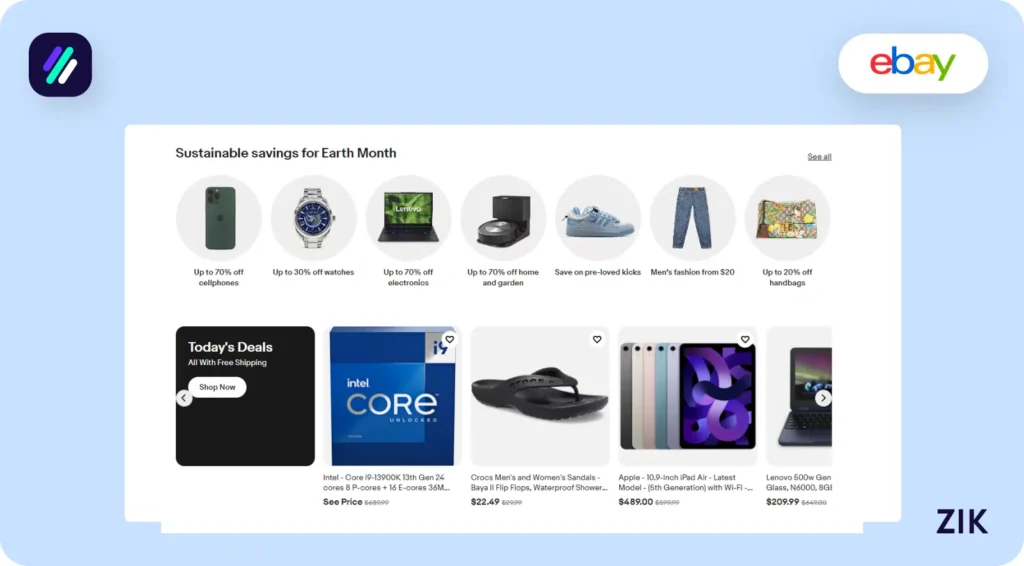Click the See all link
Image resolution: width=1024 pixels, height=566 pixels.
point(819,157)
